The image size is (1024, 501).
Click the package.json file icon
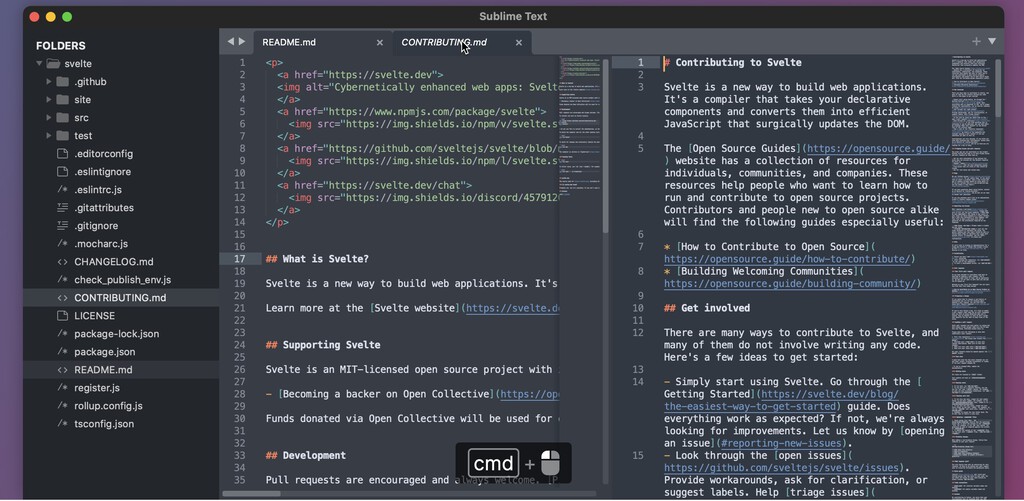coord(63,351)
